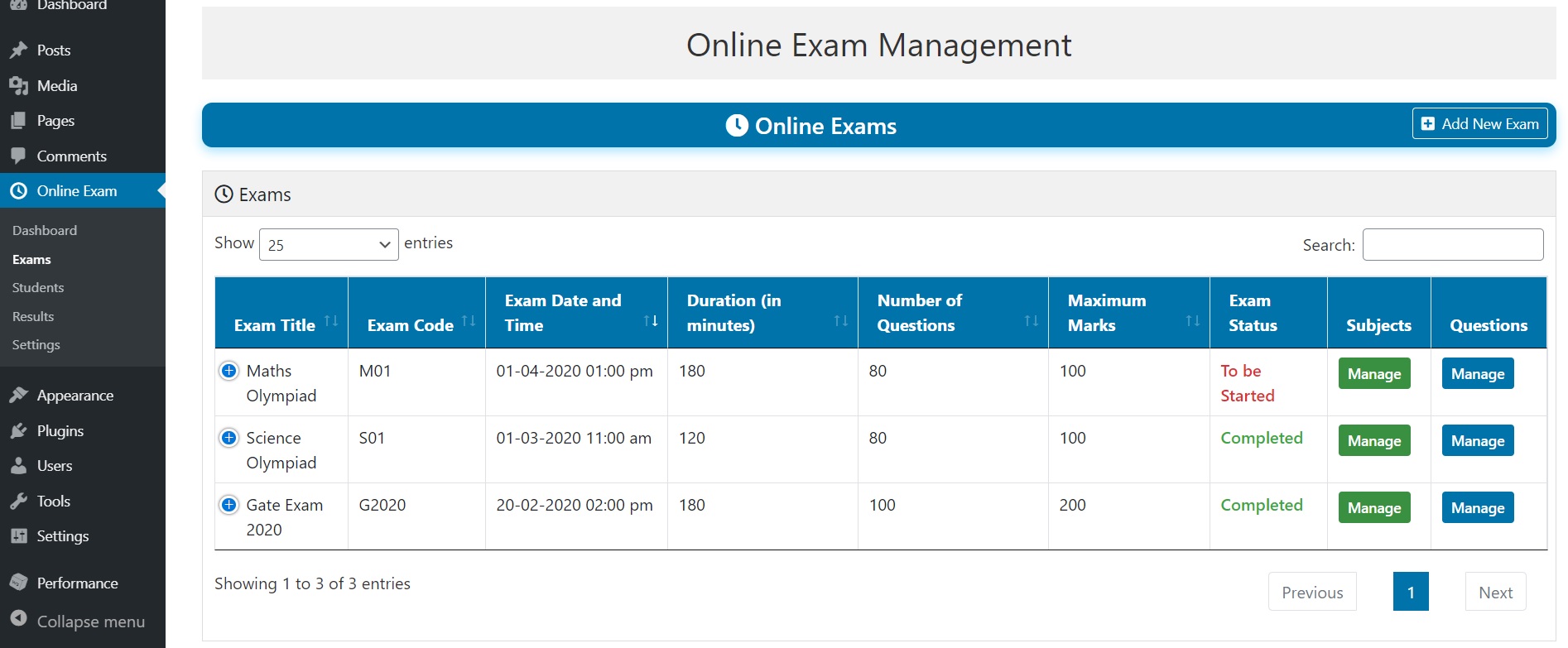1568x648 pixels.
Task: Click Showing 1 to 3 of 3 entries text
Action: tap(312, 584)
